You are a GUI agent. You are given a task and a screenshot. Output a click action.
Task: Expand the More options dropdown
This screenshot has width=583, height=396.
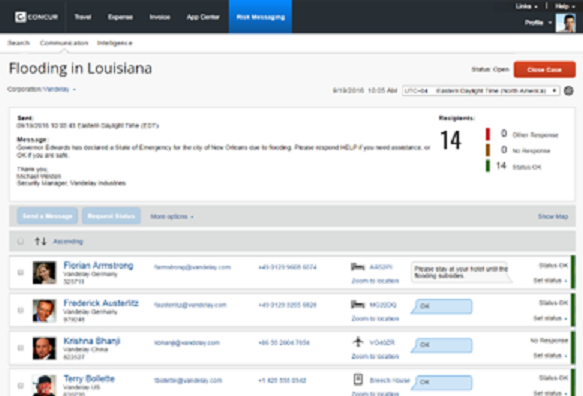click(172, 216)
